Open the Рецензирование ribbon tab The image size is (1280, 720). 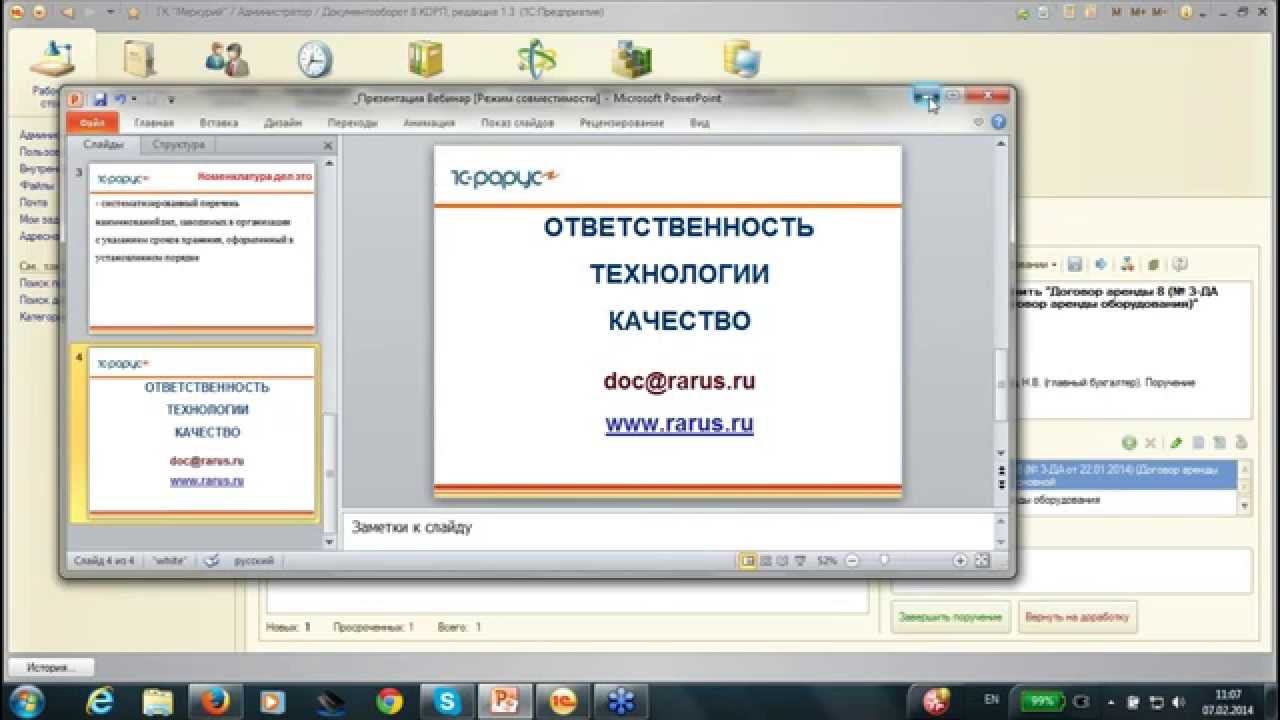pos(621,123)
